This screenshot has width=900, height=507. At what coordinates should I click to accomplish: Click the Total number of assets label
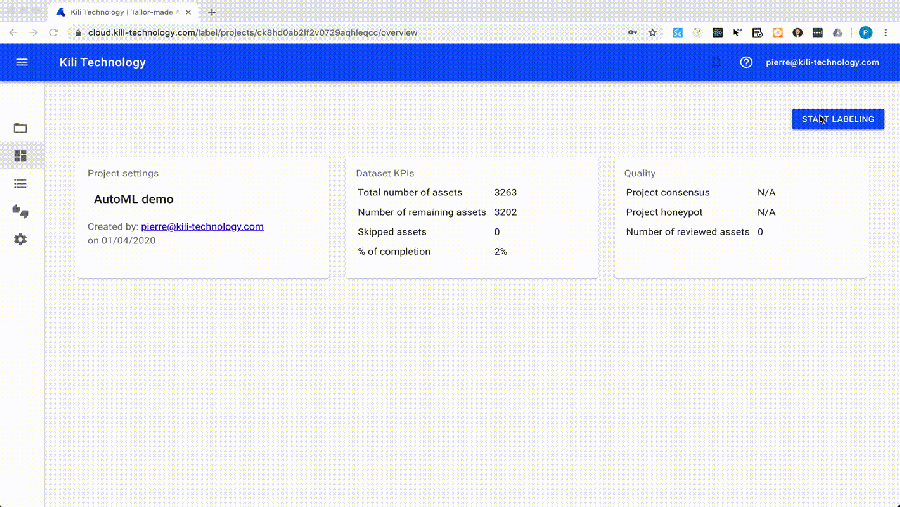click(410, 192)
